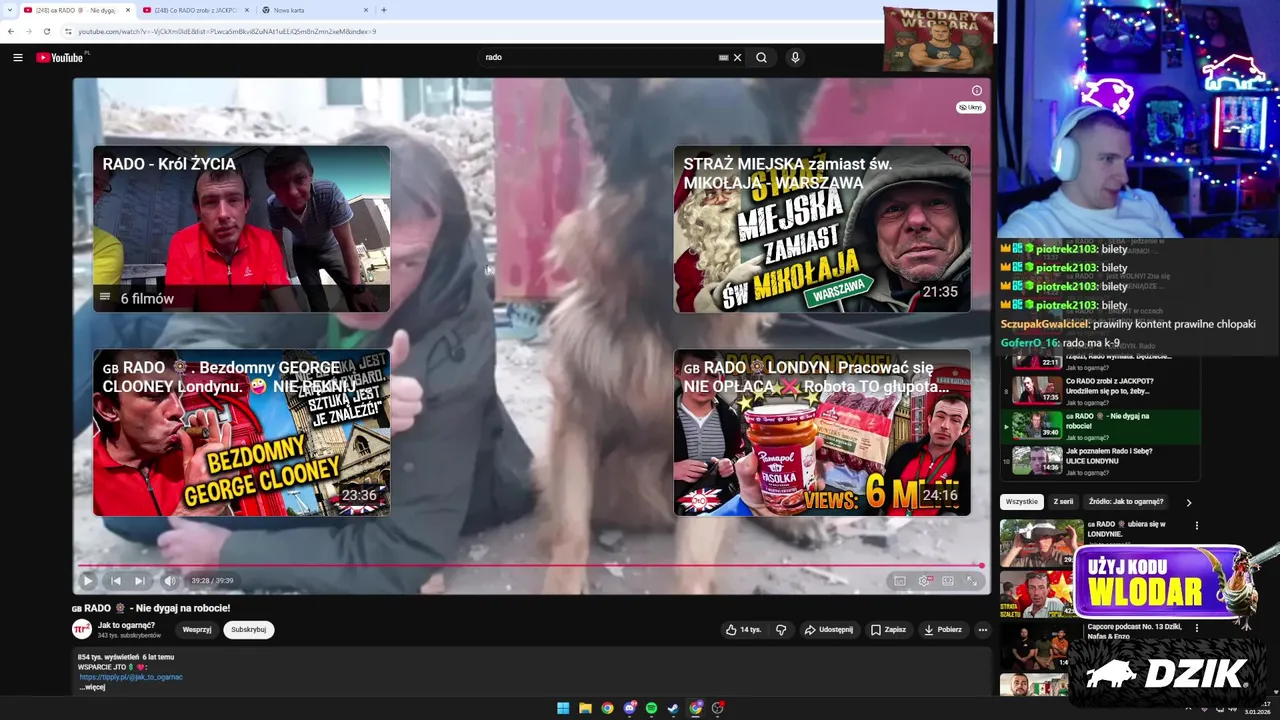Open more actions three-dot menu below video
Screen dimensions: 1280x720
pos(983,630)
